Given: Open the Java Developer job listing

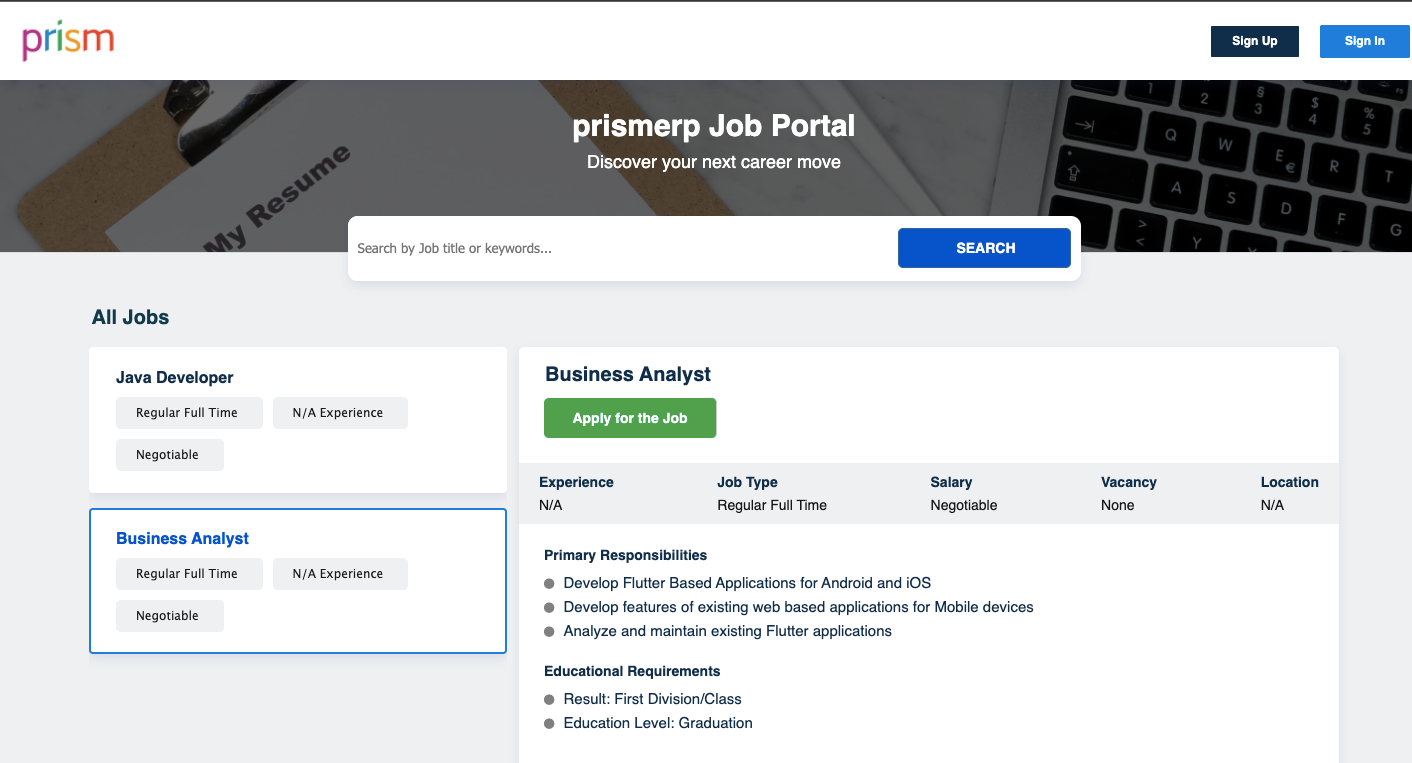Looking at the screenshot, I should pos(175,377).
